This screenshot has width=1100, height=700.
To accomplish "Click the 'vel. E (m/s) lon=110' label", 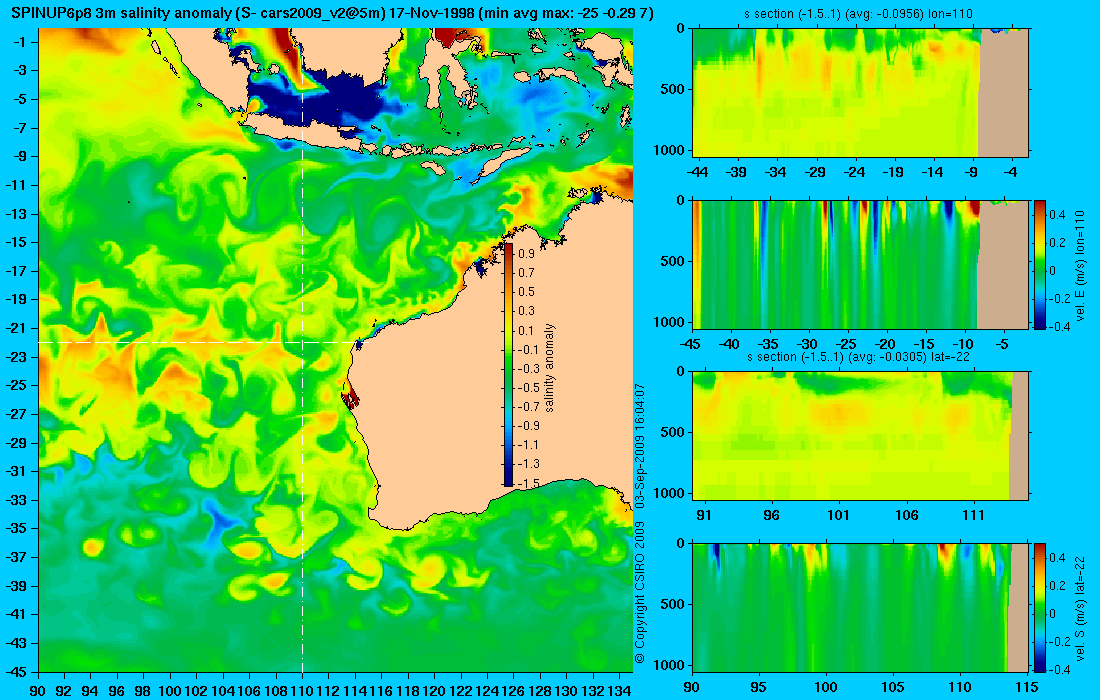I will point(1080,267).
